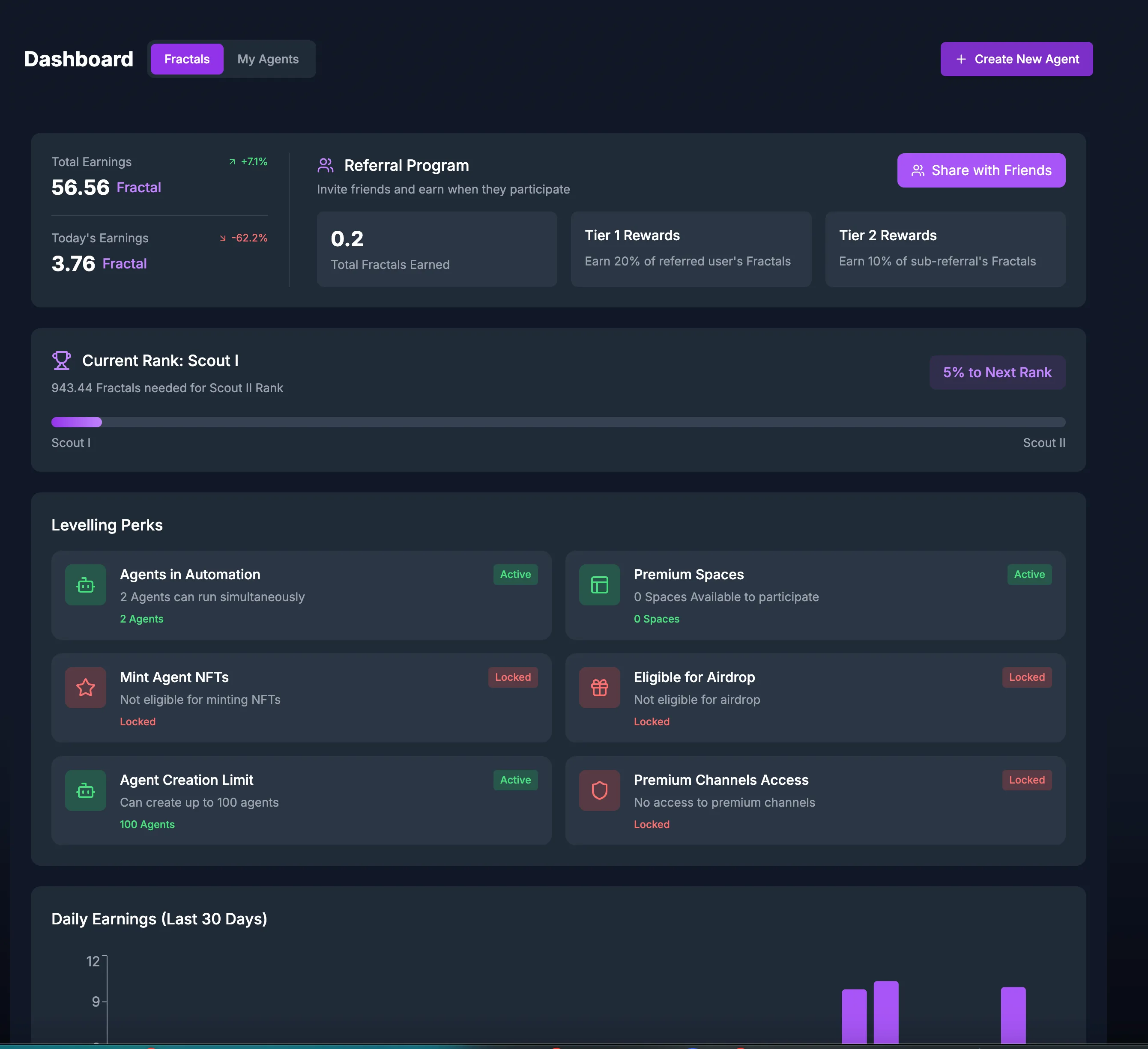1148x1049 pixels.
Task: Click the trophy icon beside Current Rank
Action: 62,360
